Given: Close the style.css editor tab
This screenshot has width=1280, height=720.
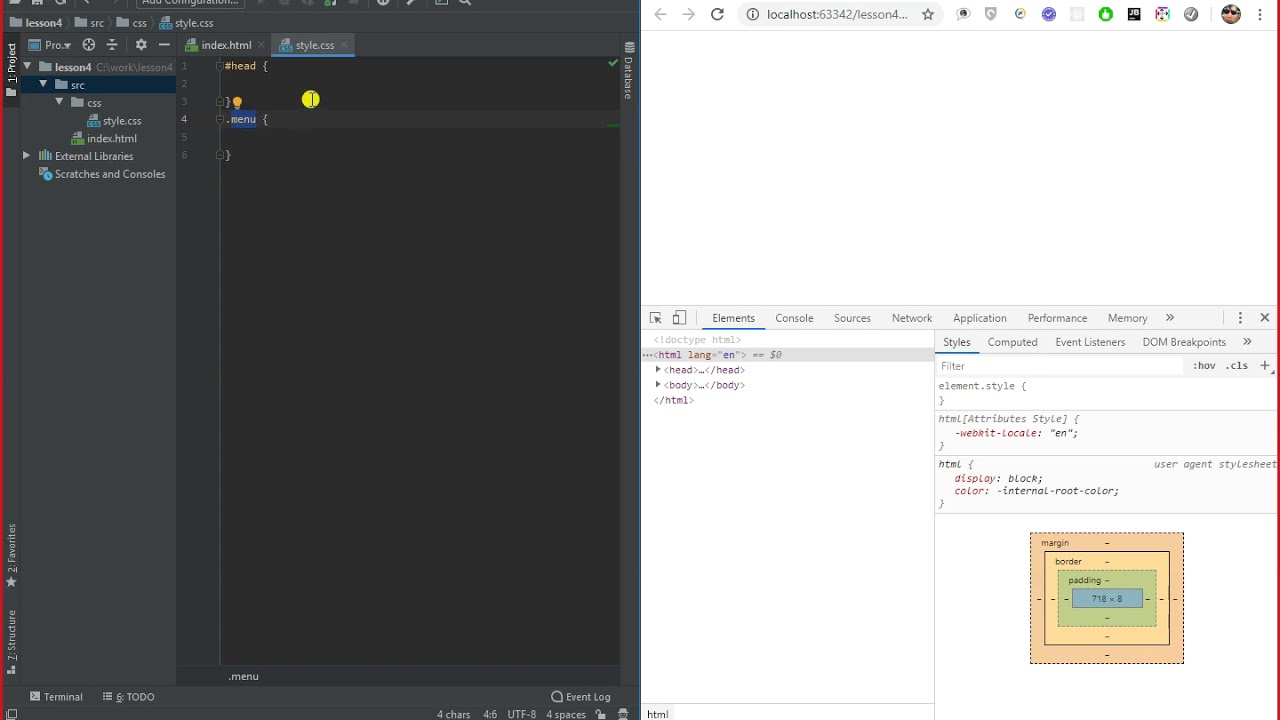Looking at the screenshot, I should click(344, 45).
